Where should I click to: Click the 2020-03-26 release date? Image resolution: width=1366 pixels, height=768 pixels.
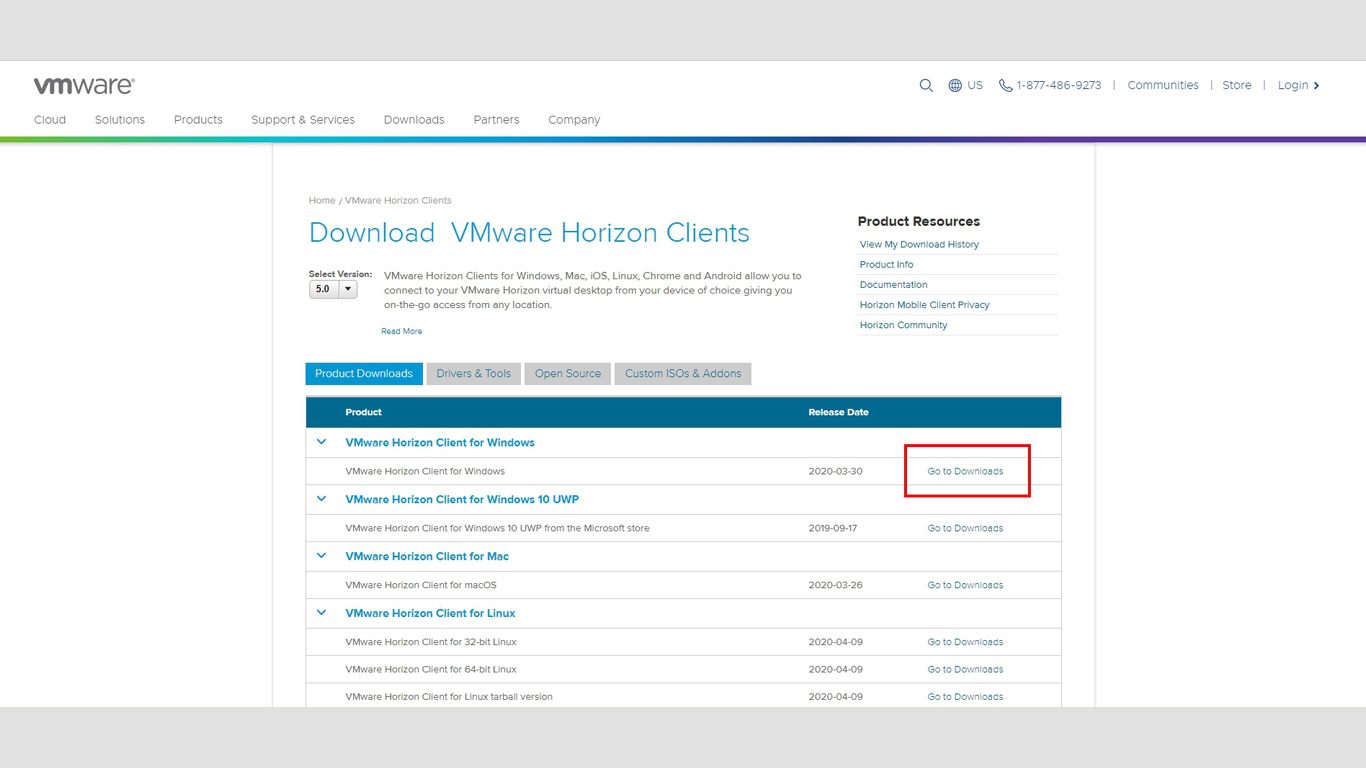(835, 585)
